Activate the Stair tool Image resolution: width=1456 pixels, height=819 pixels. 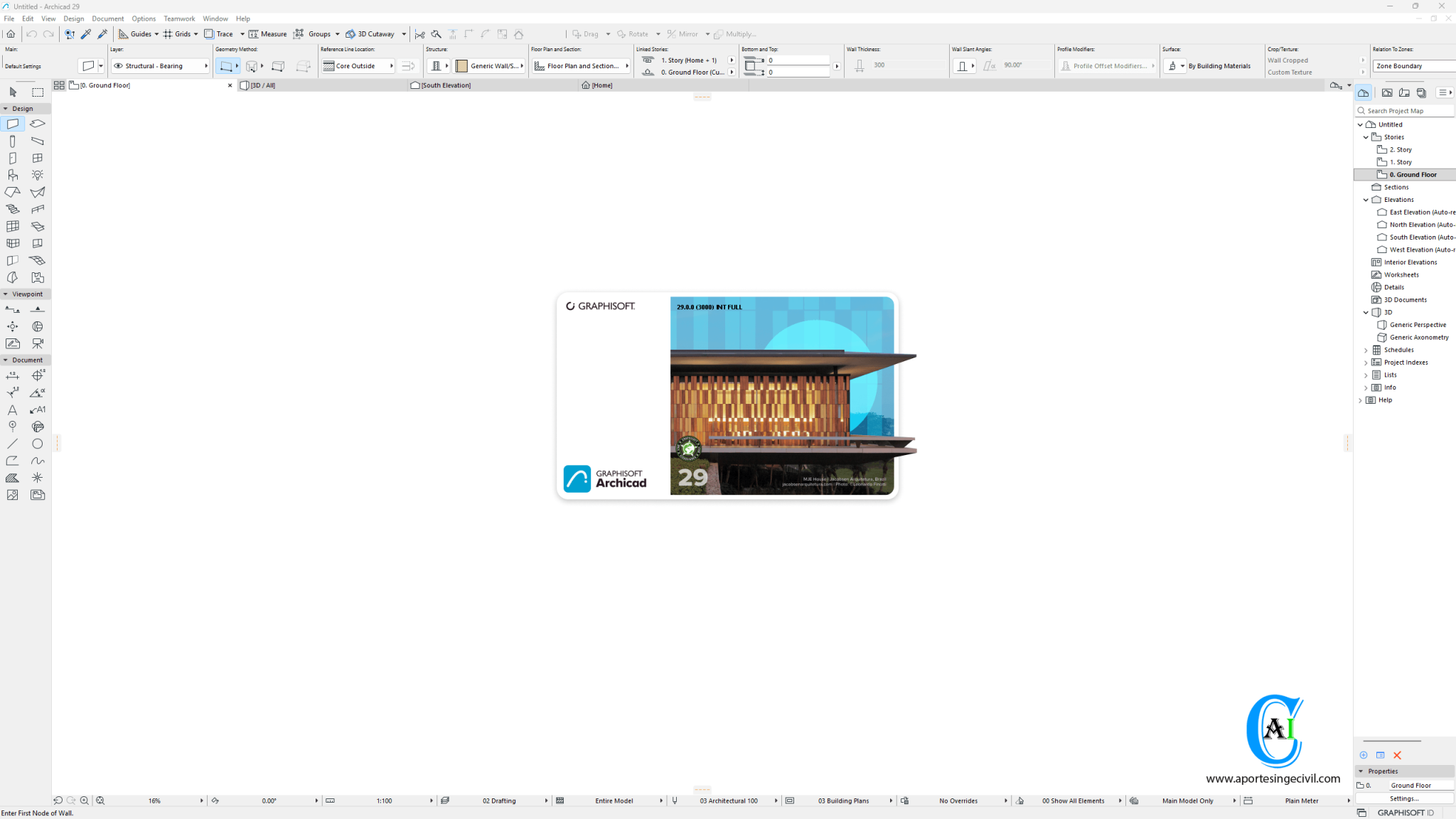pos(12,208)
